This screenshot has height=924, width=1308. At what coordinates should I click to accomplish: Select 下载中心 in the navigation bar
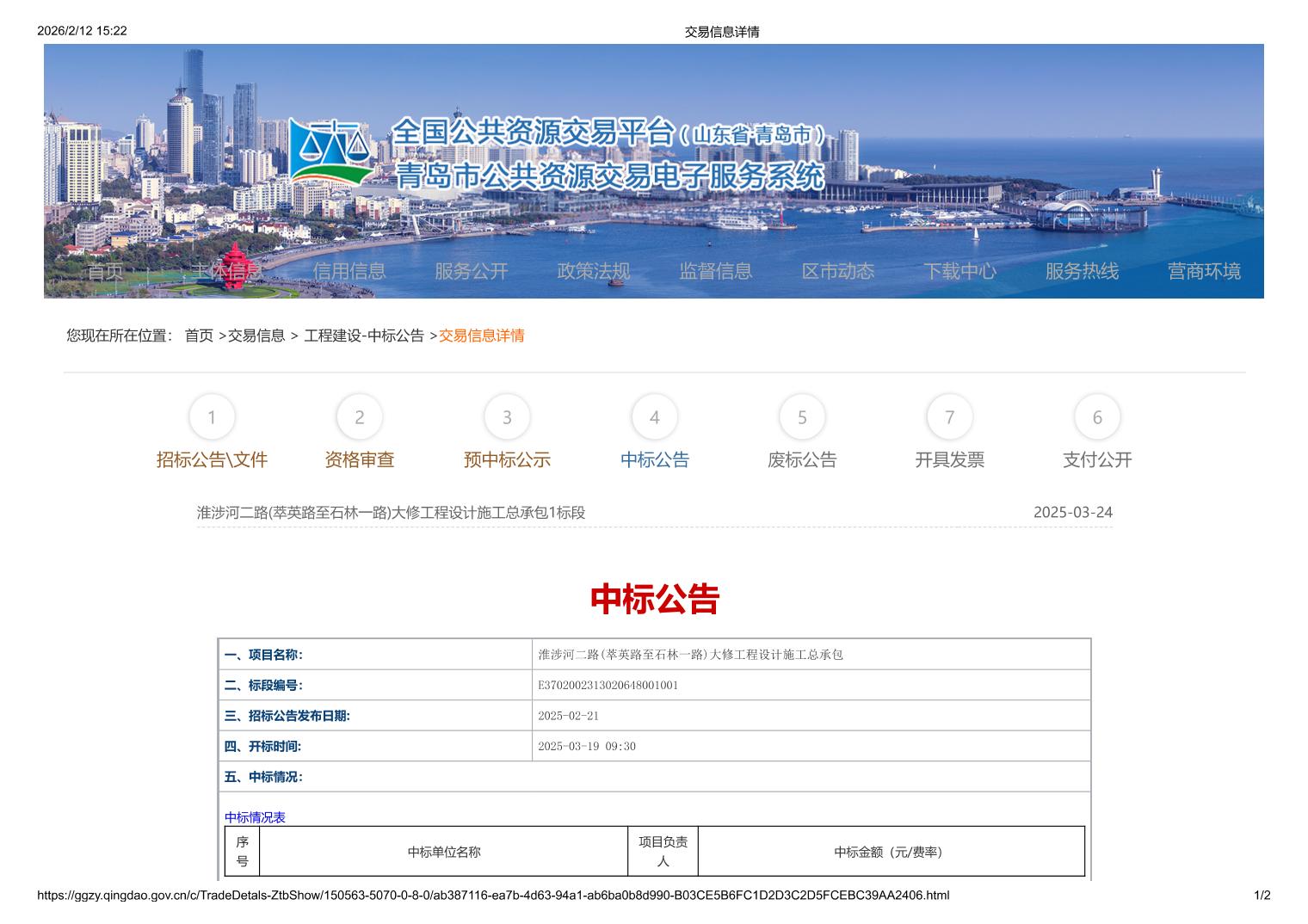(960, 271)
